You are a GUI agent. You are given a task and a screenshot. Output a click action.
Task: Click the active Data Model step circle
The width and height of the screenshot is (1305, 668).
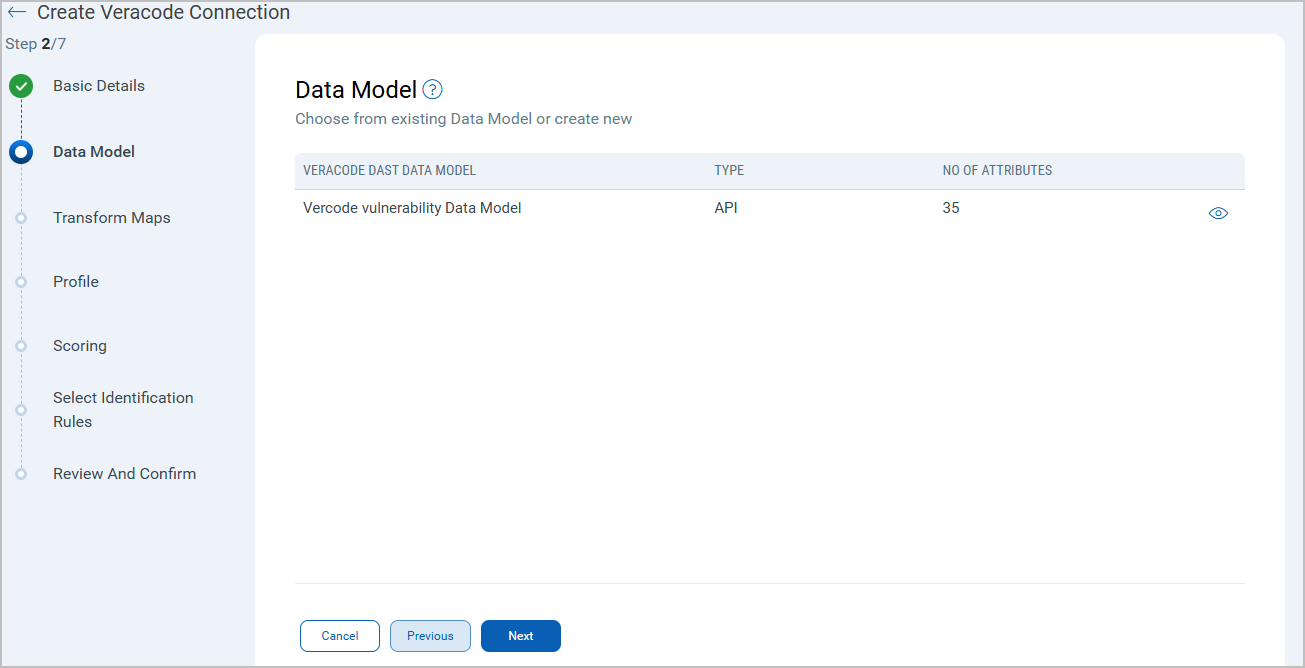(21, 152)
